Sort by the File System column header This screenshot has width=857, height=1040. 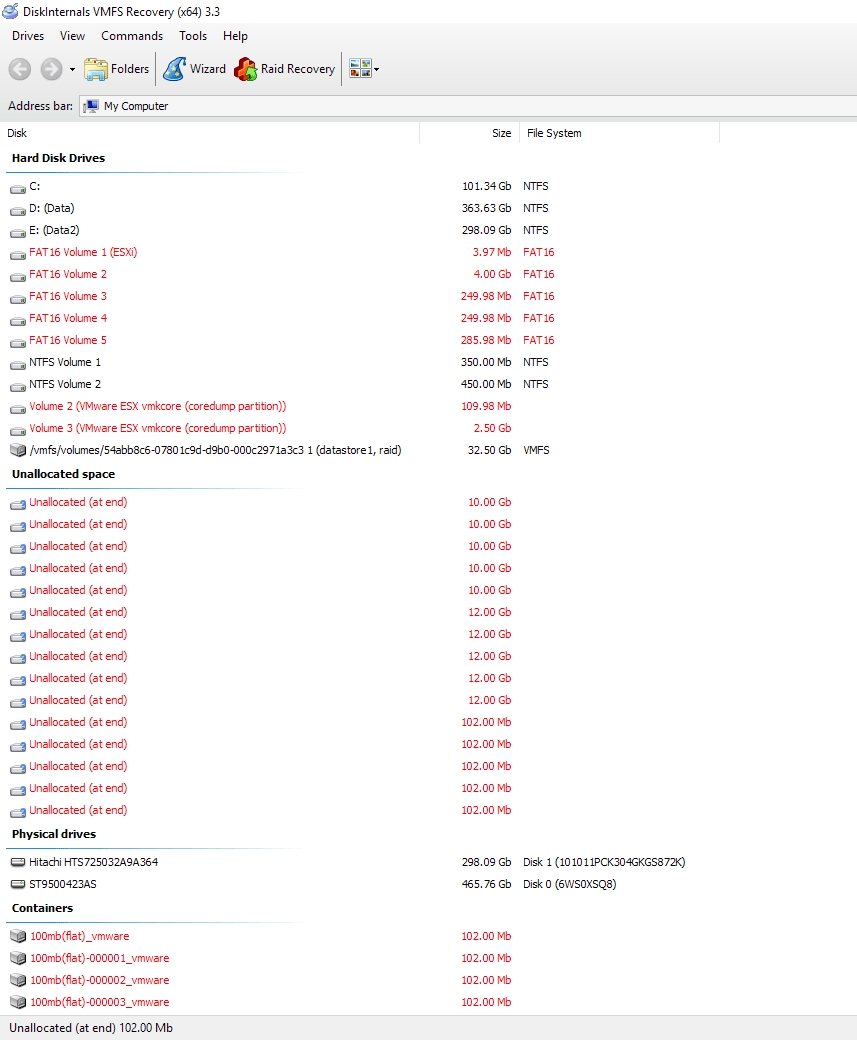pyautogui.click(x=620, y=133)
